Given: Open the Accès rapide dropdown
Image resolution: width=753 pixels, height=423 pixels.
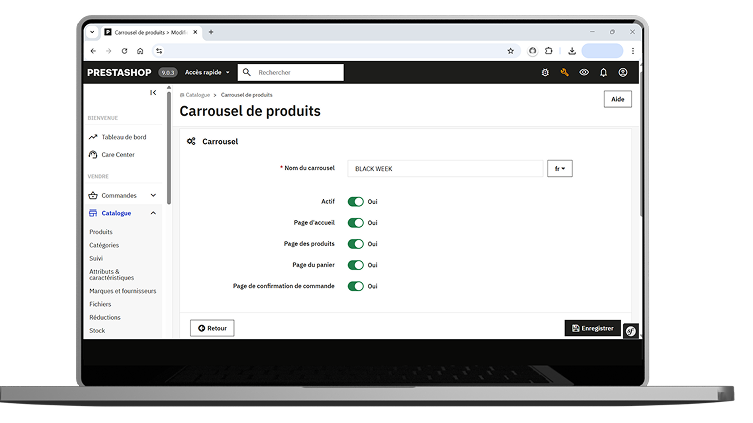Looking at the screenshot, I should click(x=207, y=73).
